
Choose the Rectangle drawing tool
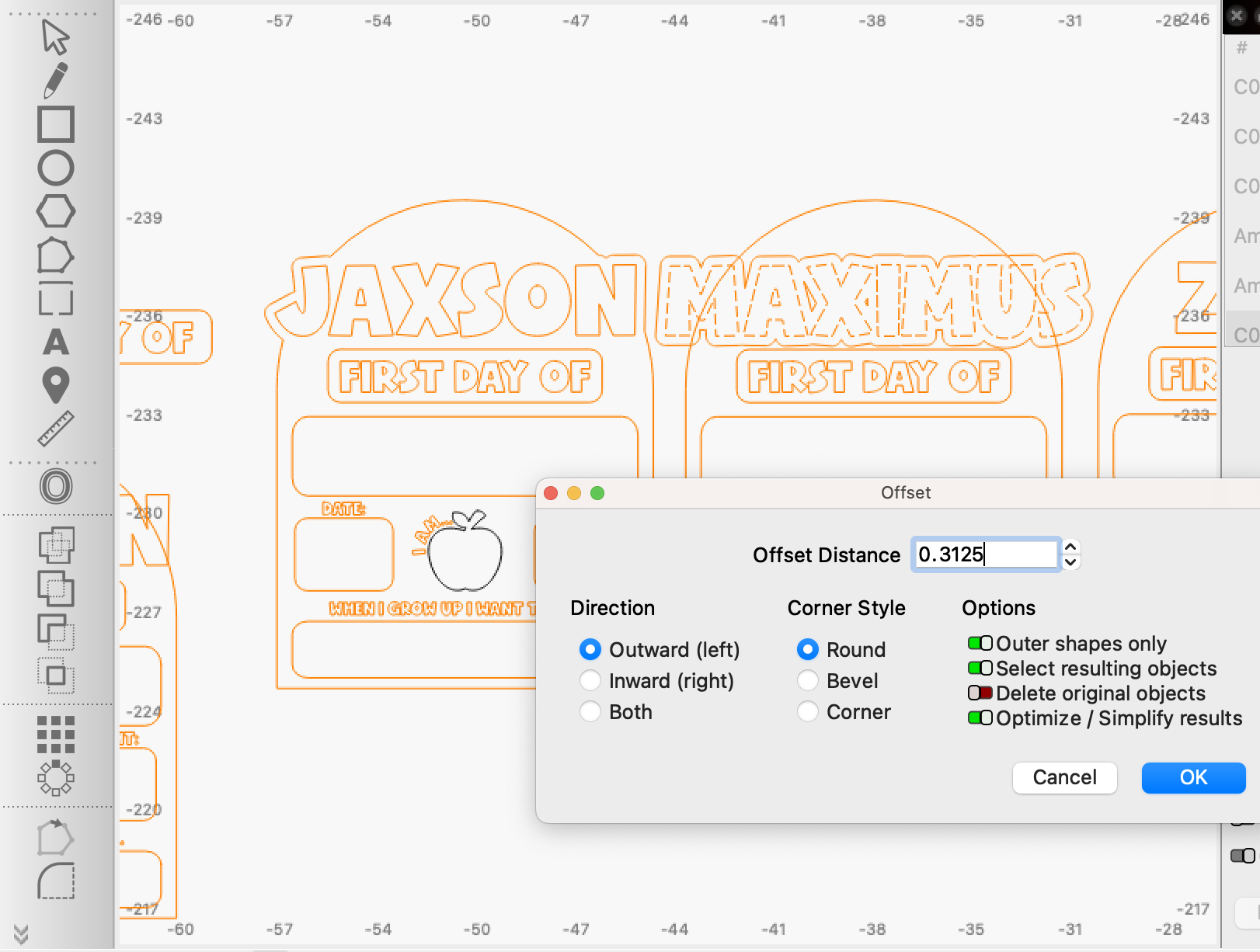[x=55, y=124]
